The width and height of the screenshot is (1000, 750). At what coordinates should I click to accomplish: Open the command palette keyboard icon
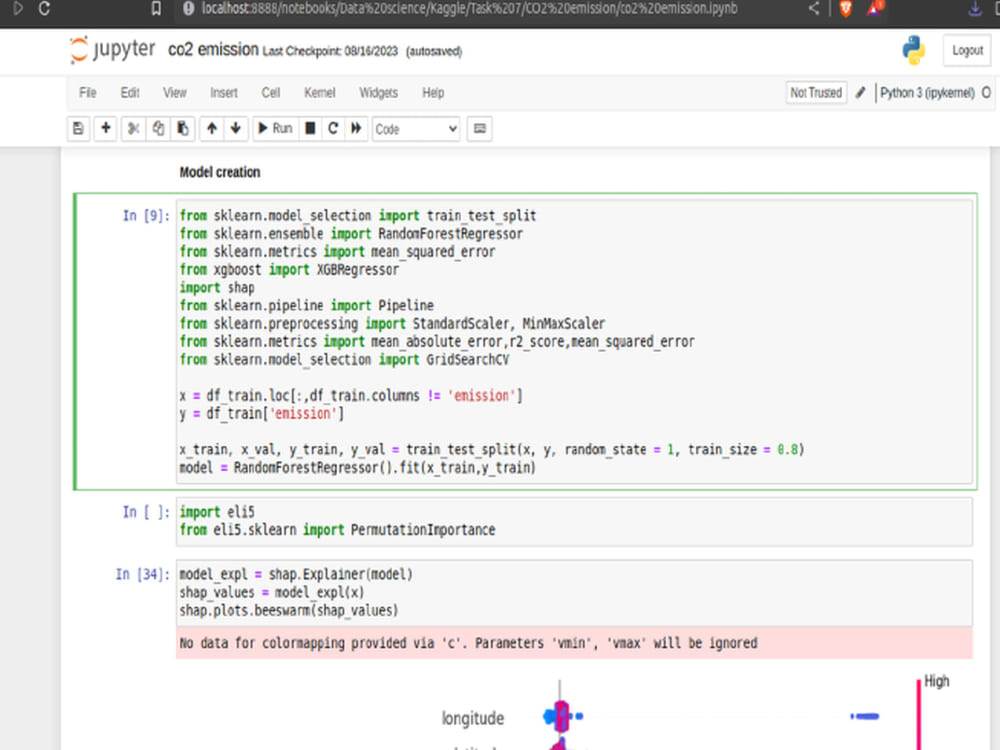(x=479, y=128)
